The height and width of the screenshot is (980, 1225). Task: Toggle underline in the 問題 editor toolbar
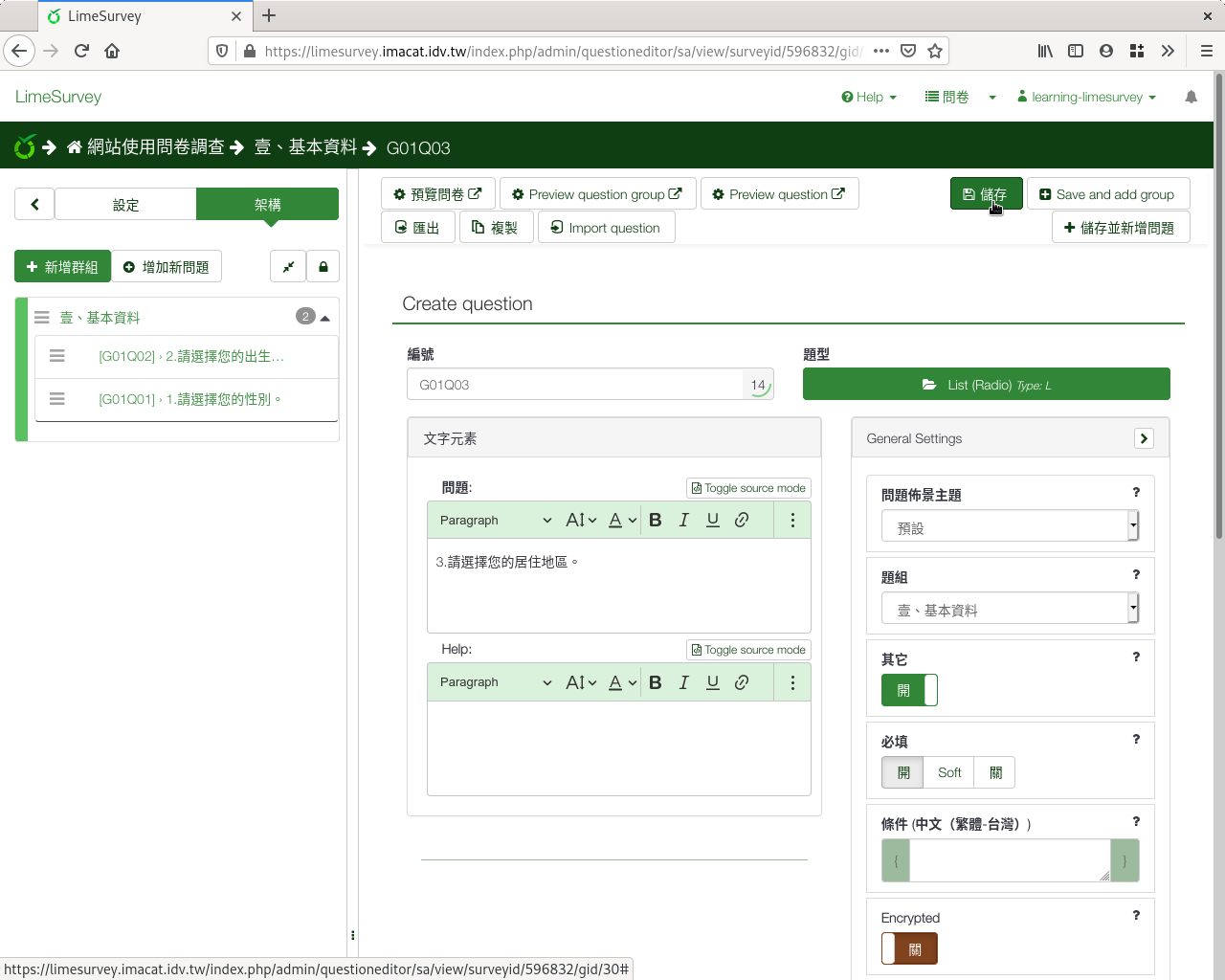[713, 520]
